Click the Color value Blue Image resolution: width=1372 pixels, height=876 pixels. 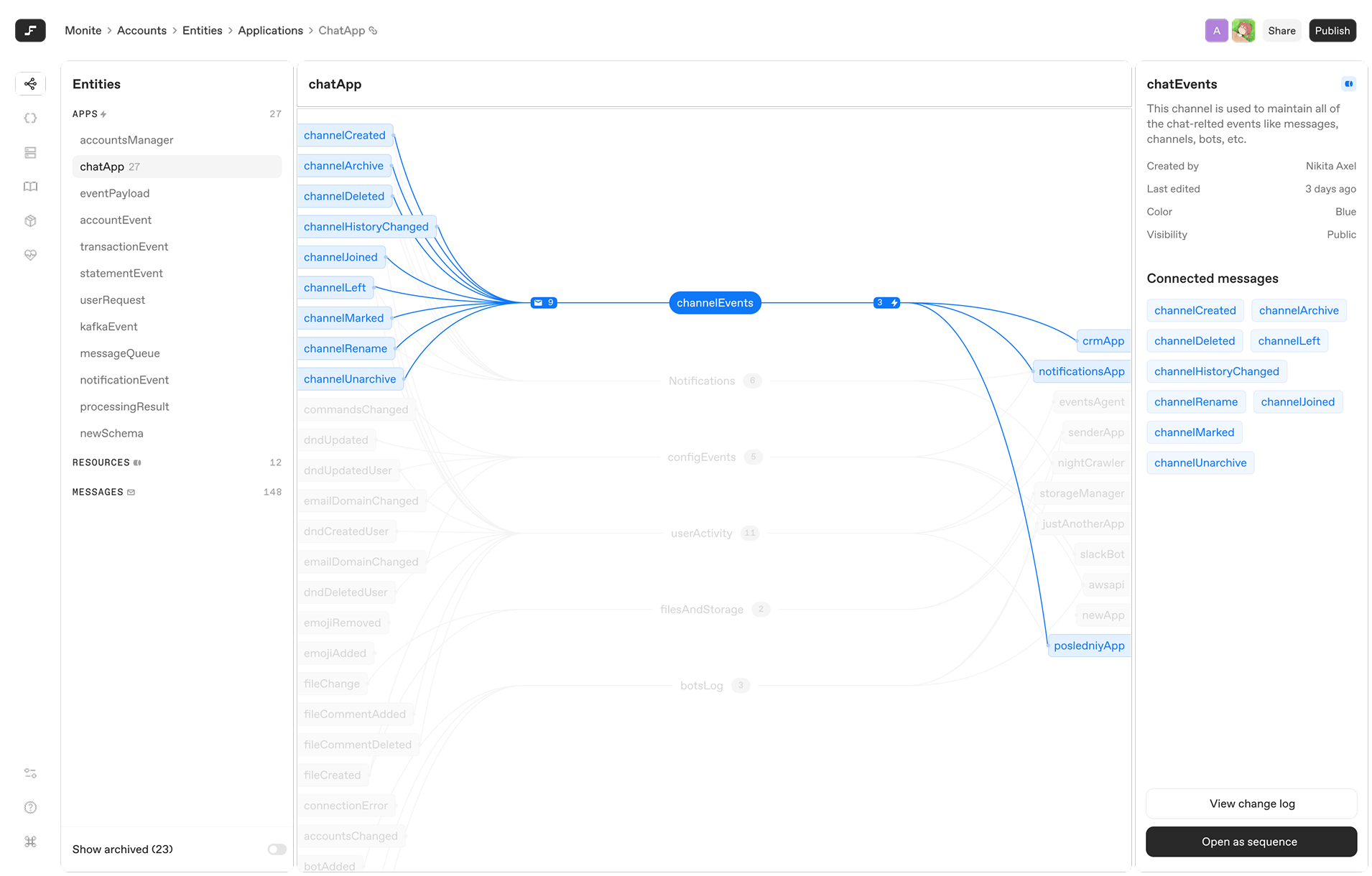click(1345, 212)
